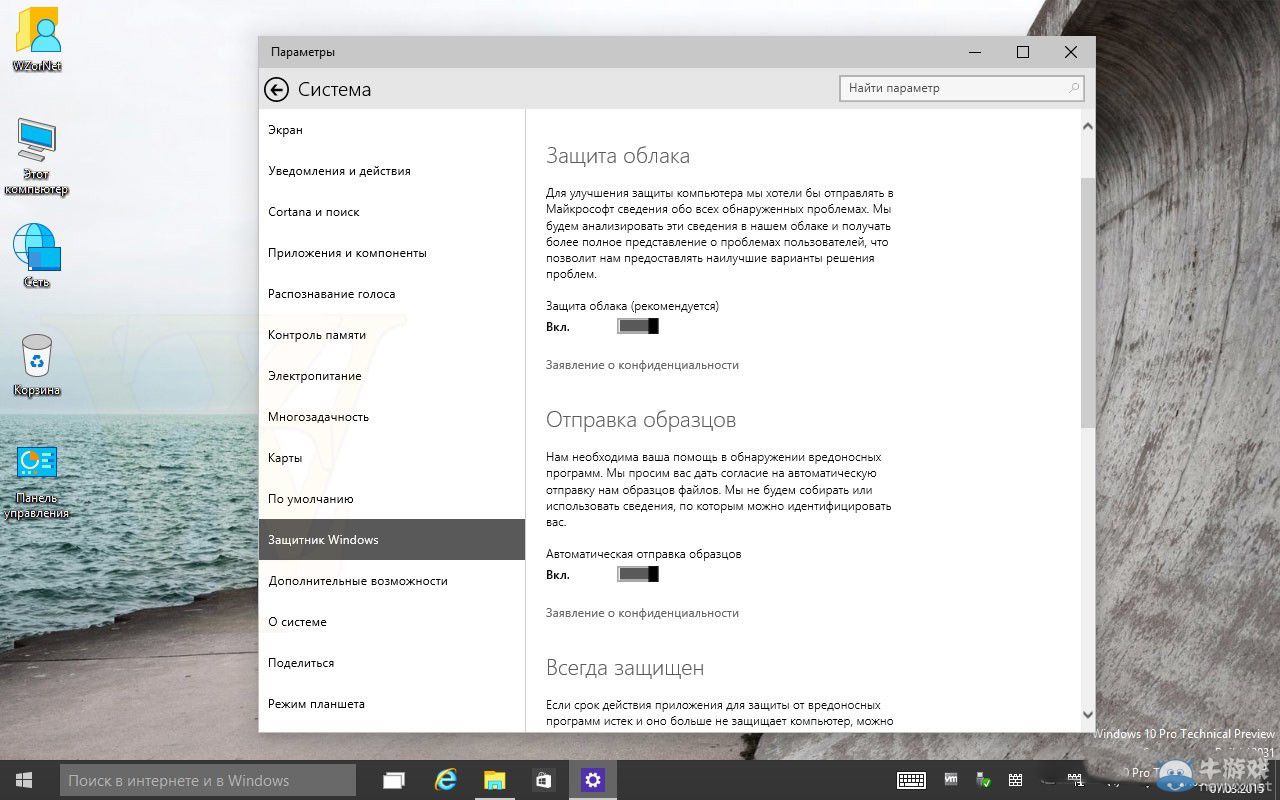This screenshot has height=800, width=1280.
Task: Select Защитник Windows sidebar entry
Action: click(x=392, y=540)
